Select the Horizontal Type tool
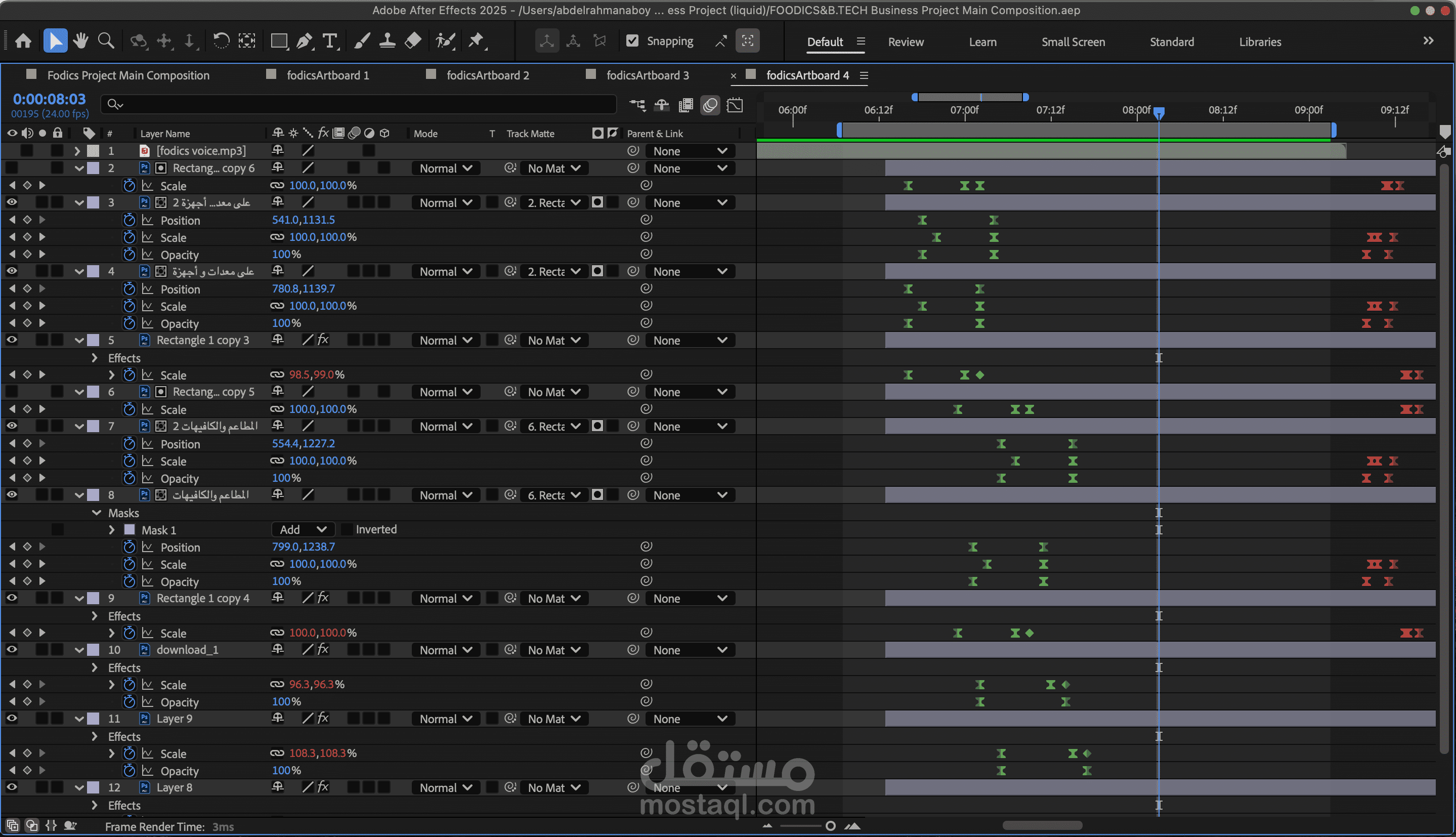Screen dimensions: 1456x837 (x=330, y=41)
